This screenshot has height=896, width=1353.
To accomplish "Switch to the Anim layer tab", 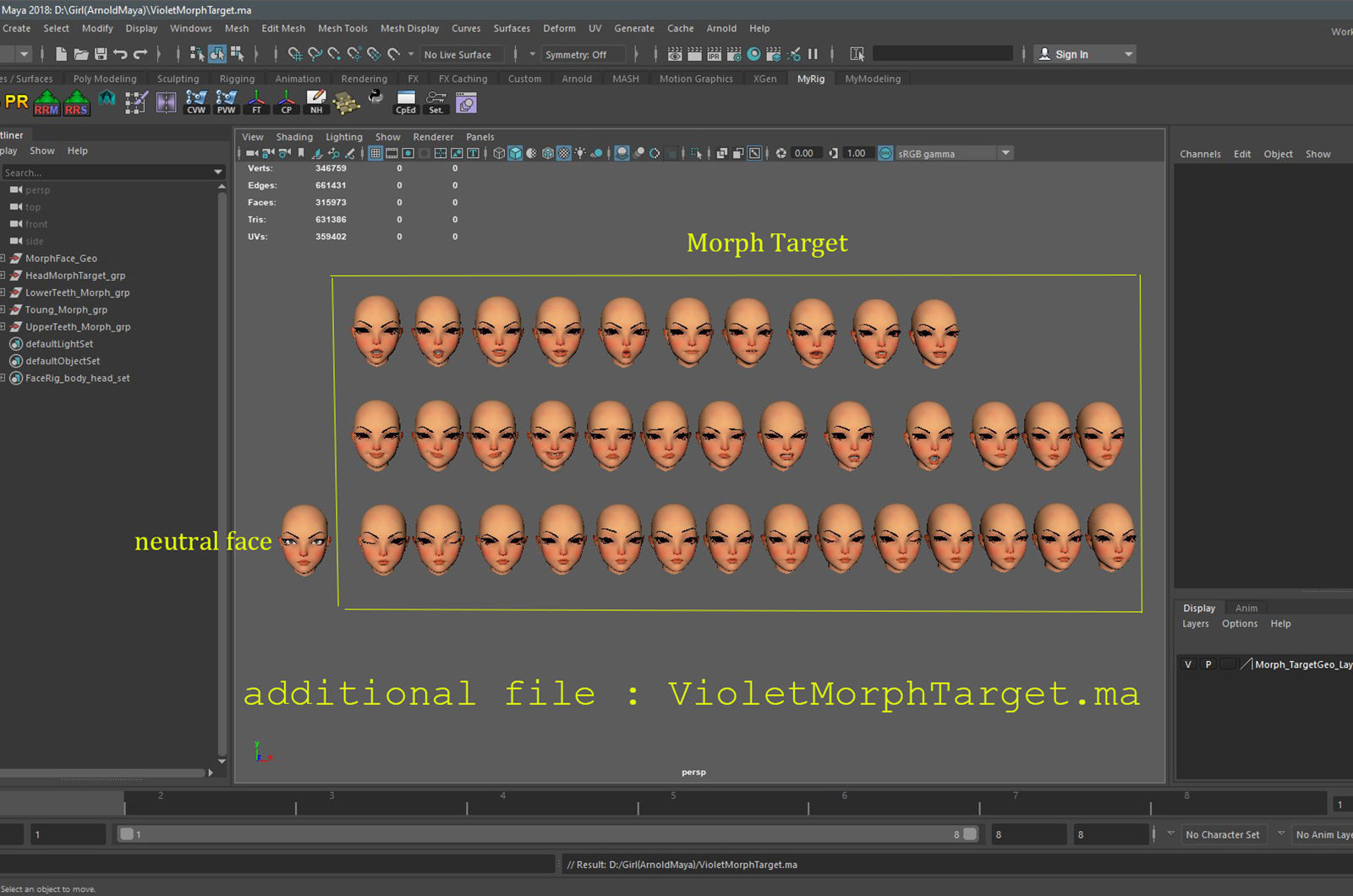I will [1246, 608].
